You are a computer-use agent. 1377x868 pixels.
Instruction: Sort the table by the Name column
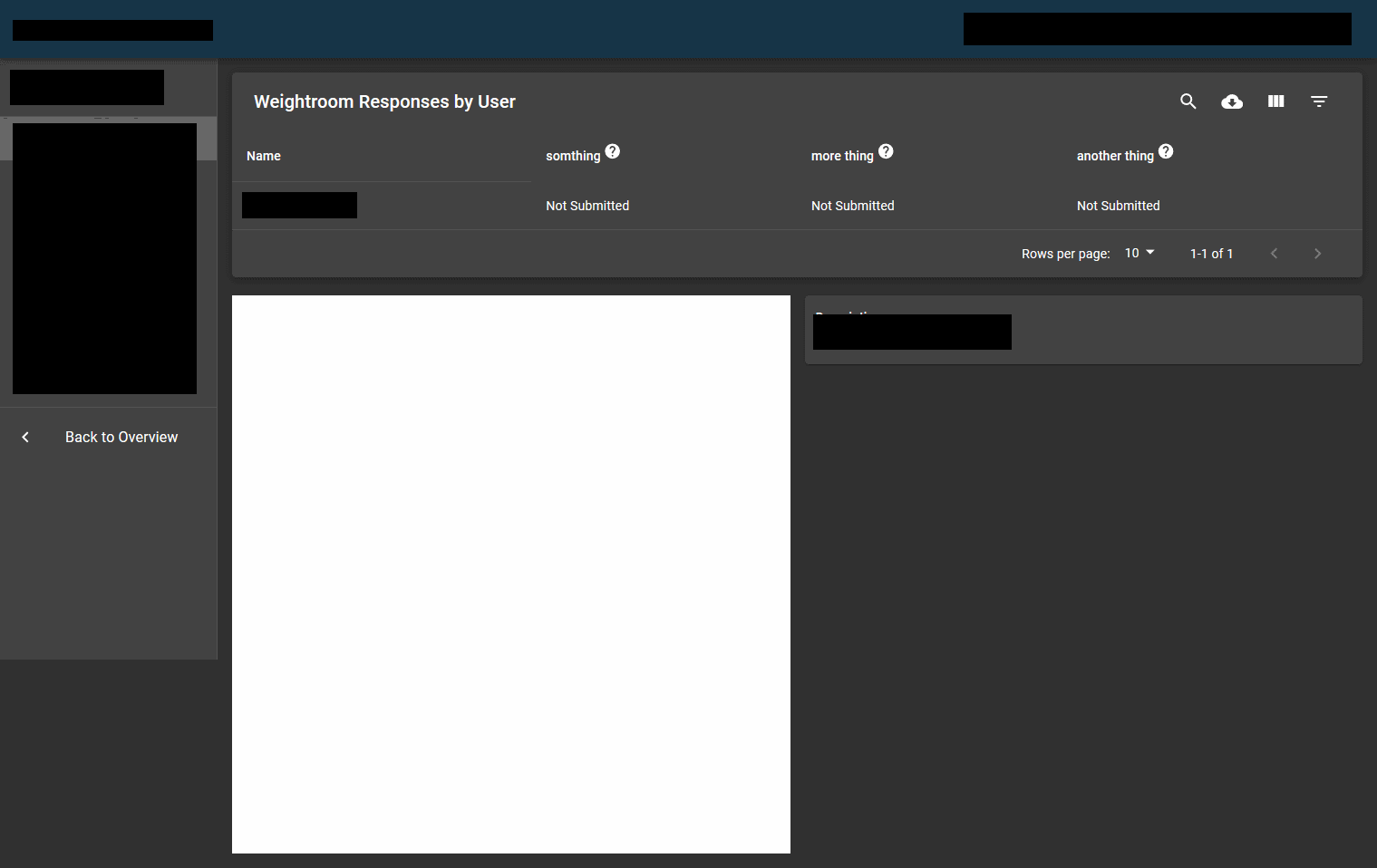coord(263,156)
